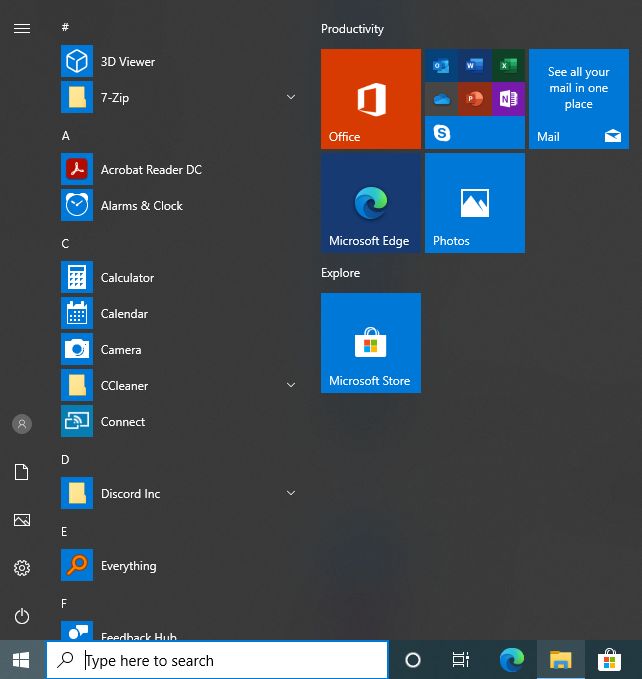Launch Acrobat Reader DC
The image size is (642, 679).
tap(150, 170)
